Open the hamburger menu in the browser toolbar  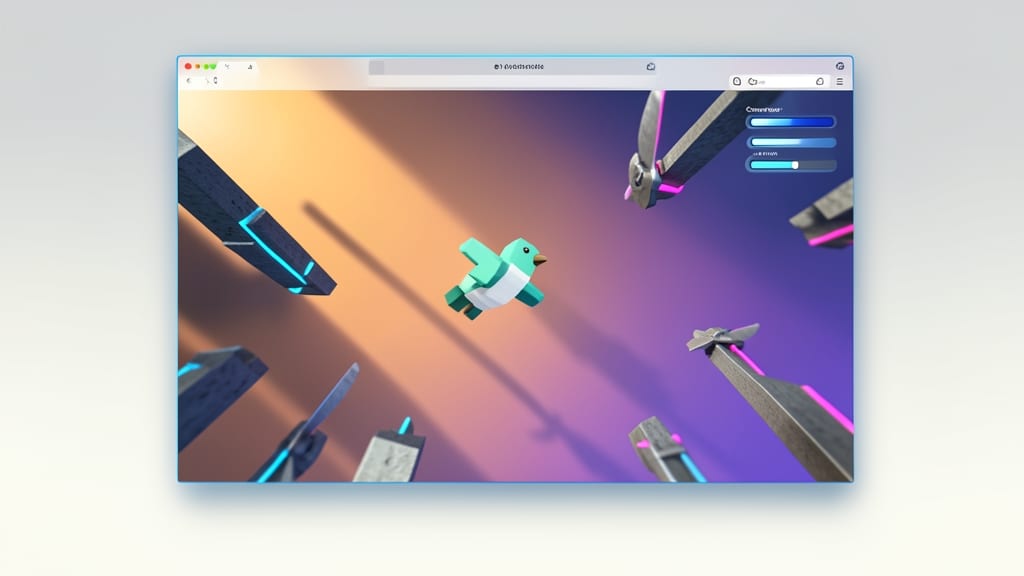point(840,82)
